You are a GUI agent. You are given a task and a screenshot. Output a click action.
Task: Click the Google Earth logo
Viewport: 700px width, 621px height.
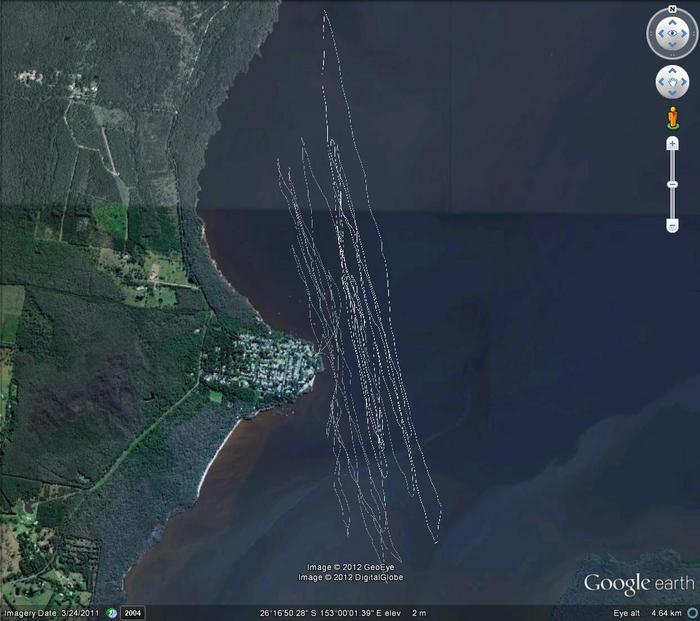pos(638,584)
